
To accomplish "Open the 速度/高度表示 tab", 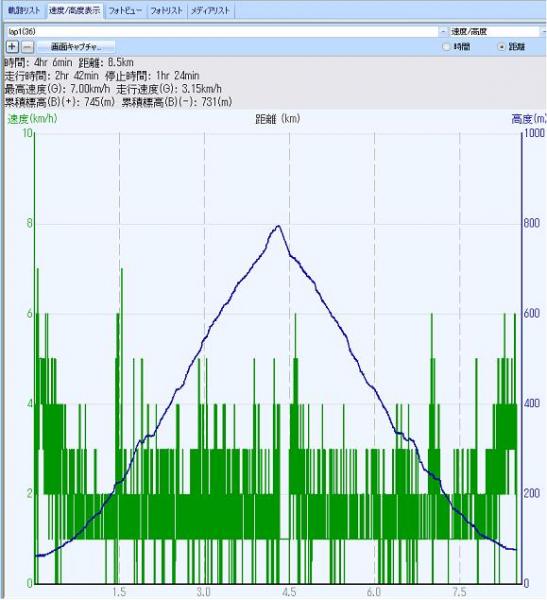I will (x=74, y=10).
